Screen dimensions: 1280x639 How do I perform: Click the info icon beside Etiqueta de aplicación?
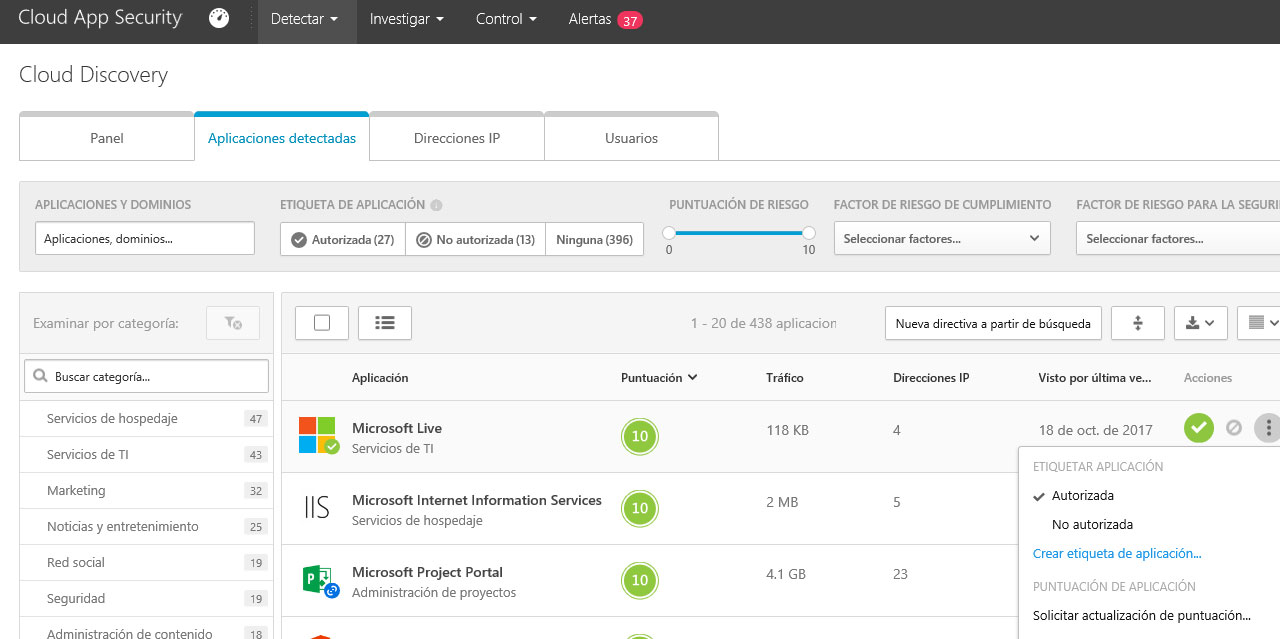coord(436,205)
